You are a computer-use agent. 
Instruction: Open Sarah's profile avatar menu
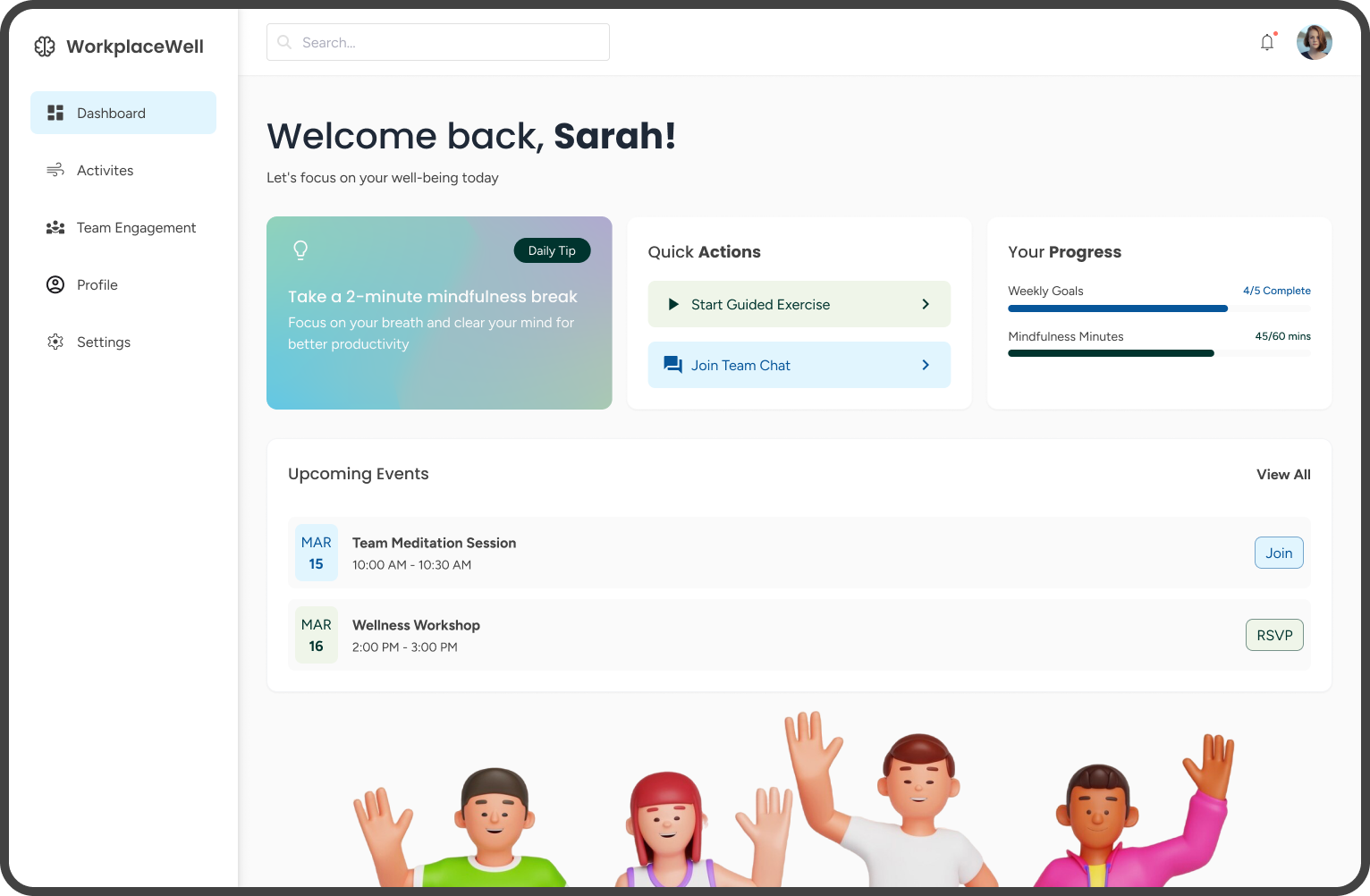(x=1314, y=42)
